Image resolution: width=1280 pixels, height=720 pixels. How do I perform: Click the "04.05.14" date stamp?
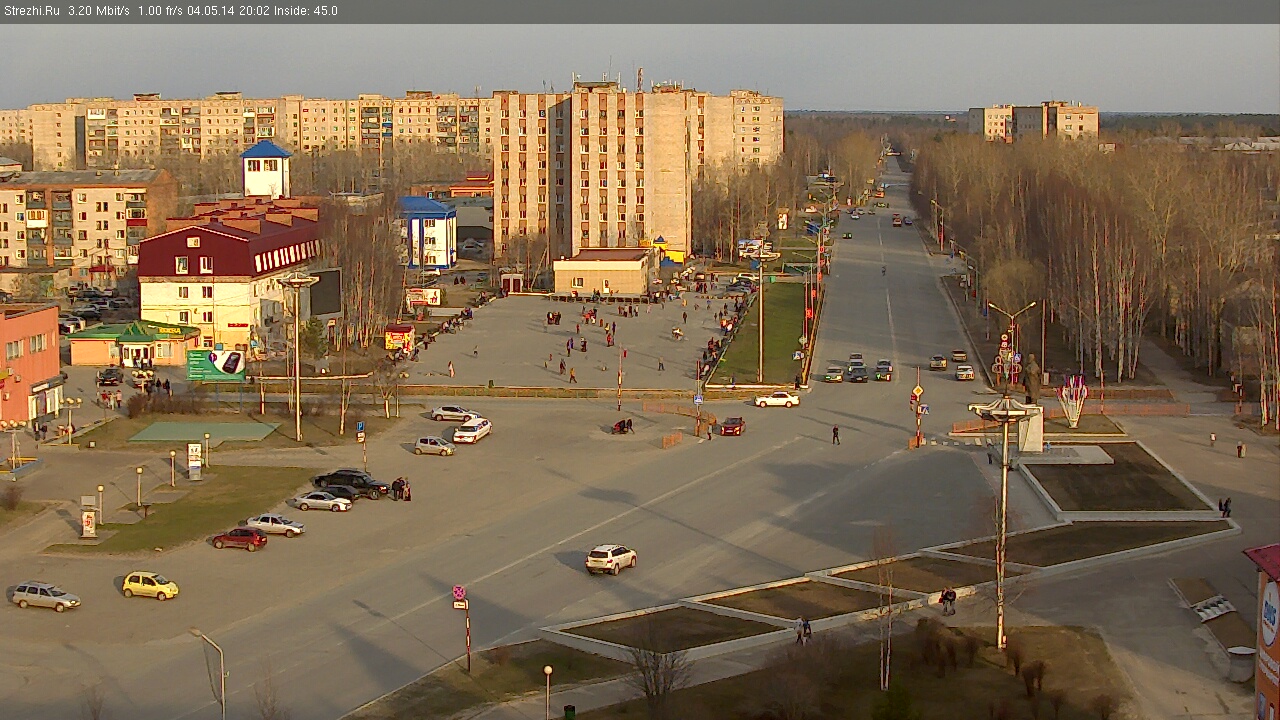209,11
